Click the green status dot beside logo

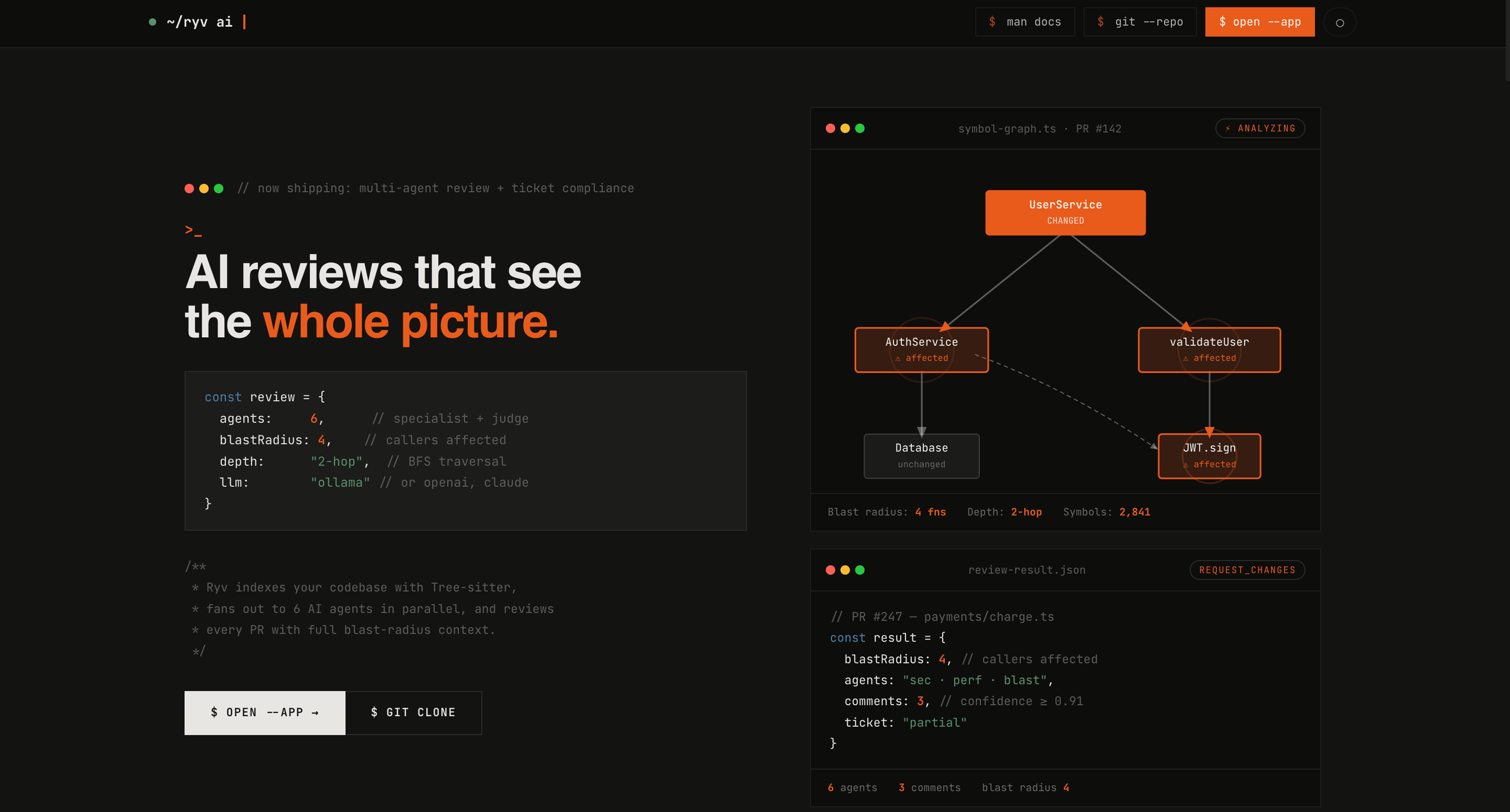coord(152,22)
